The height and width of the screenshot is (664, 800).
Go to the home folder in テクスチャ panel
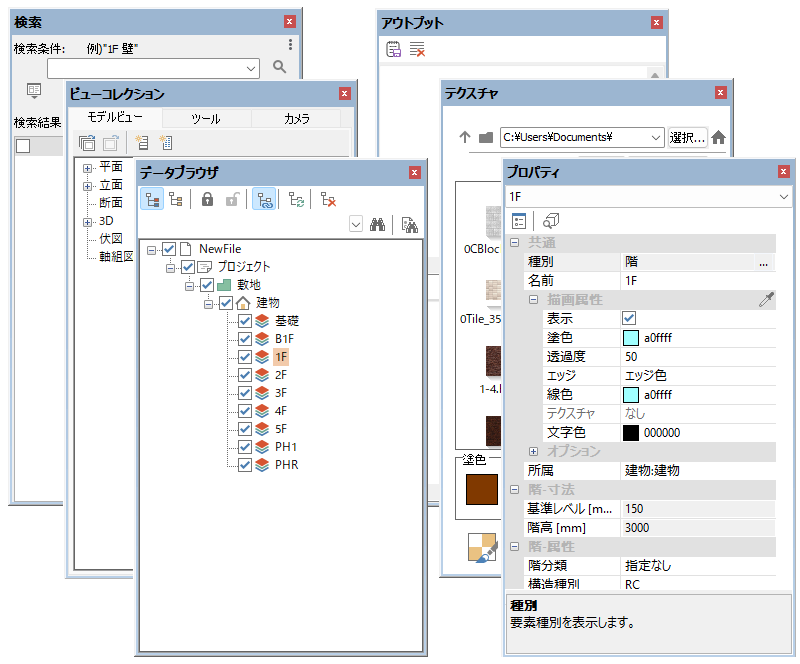718,137
